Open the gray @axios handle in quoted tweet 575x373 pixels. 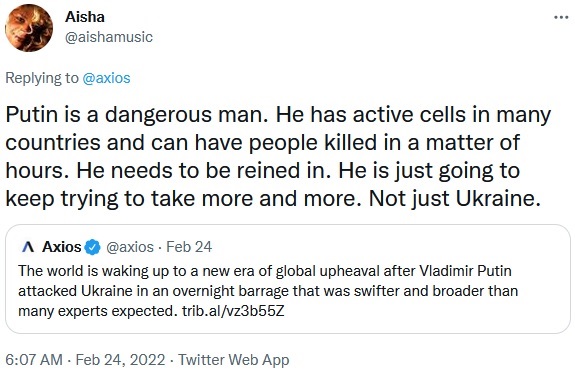(x=130, y=247)
